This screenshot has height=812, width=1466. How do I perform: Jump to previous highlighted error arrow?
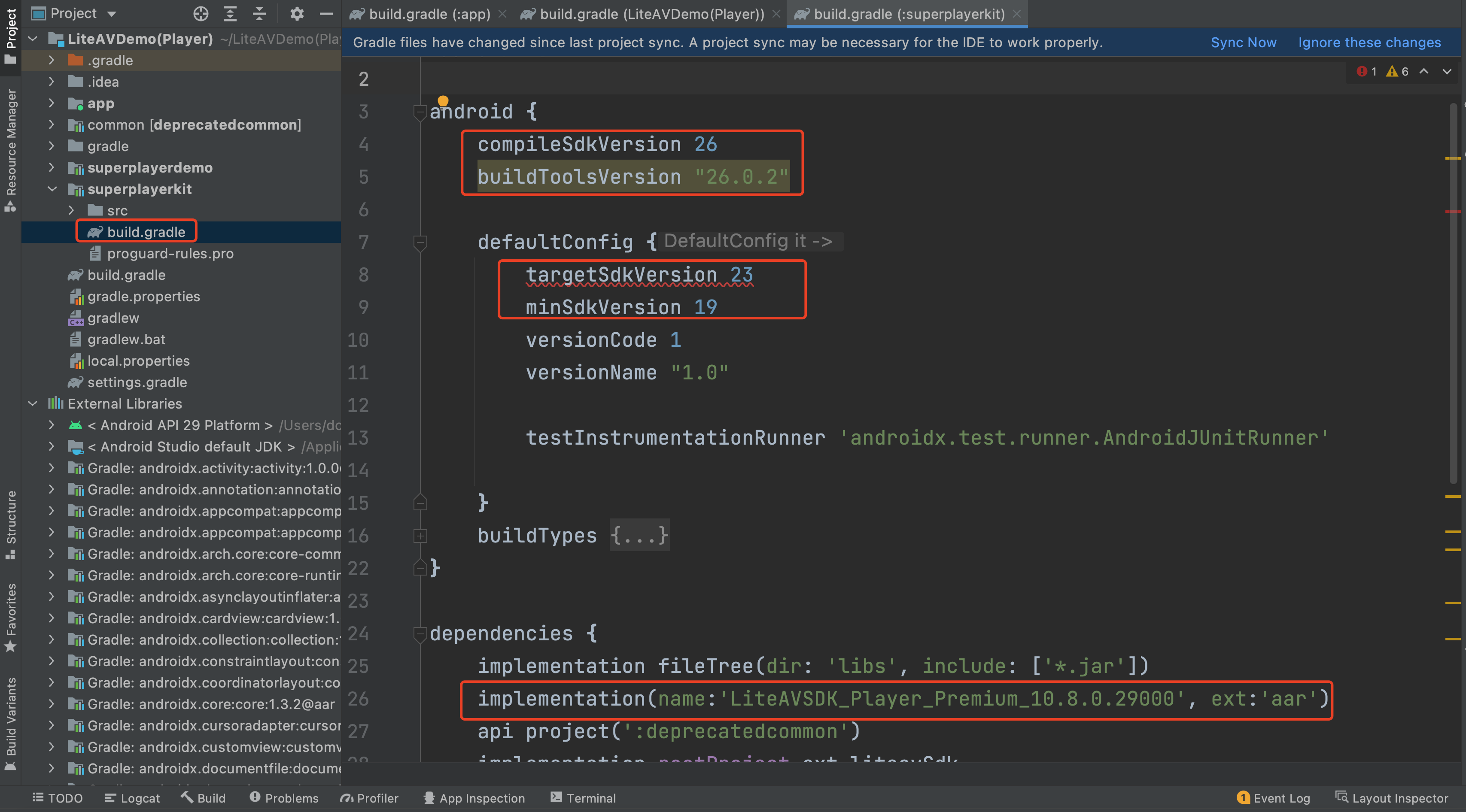coord(1424,72)
